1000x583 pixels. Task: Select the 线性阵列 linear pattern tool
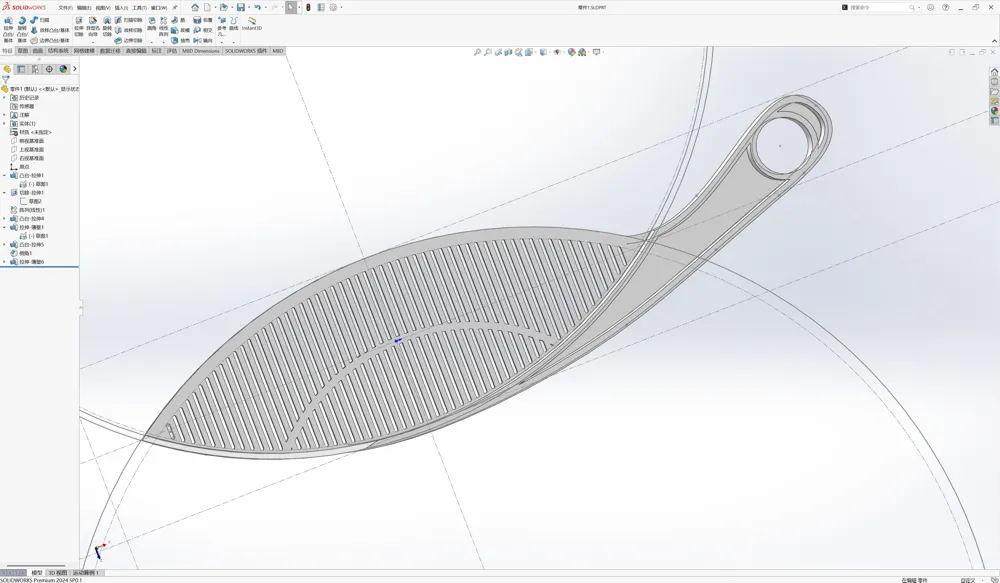tap(163, 26)
